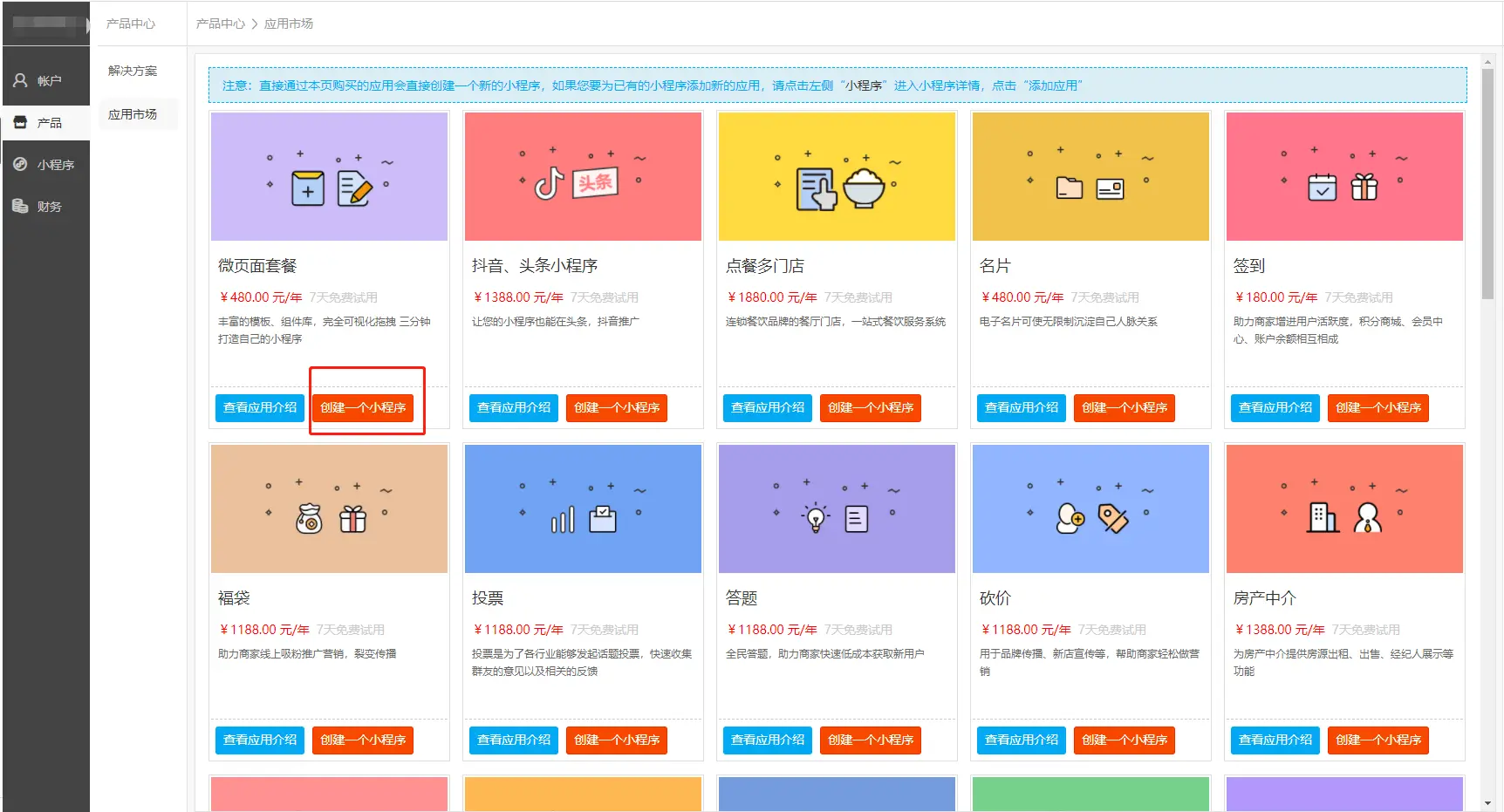Image resolution: width=1504 pixels, height=812 pixels.
Task: Click 创建一个小程序 for 房产中介
Action: (x=1378, y=740)
